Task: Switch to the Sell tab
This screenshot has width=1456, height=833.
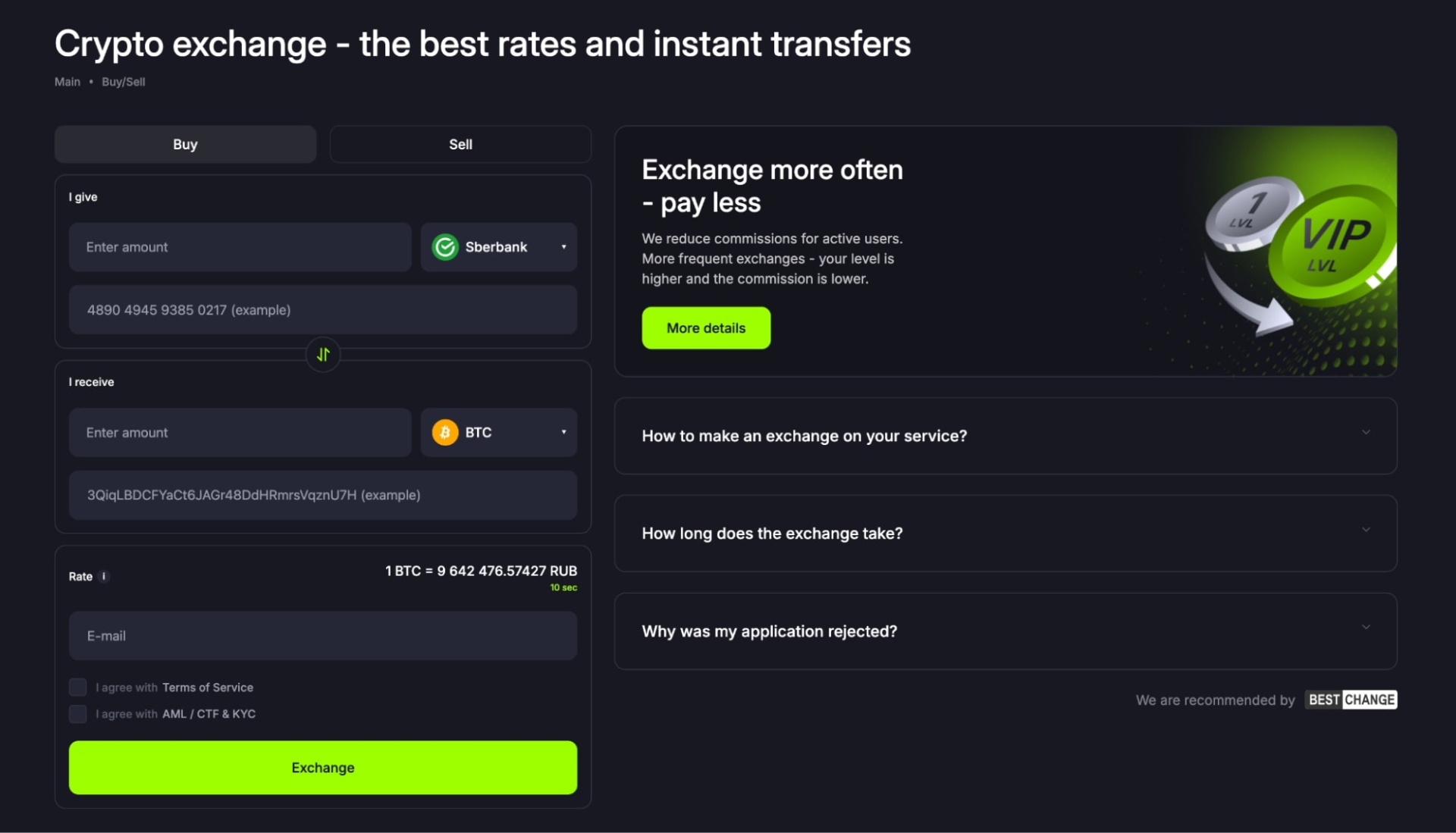Action: pyautogui.click(x=460, y=144)
